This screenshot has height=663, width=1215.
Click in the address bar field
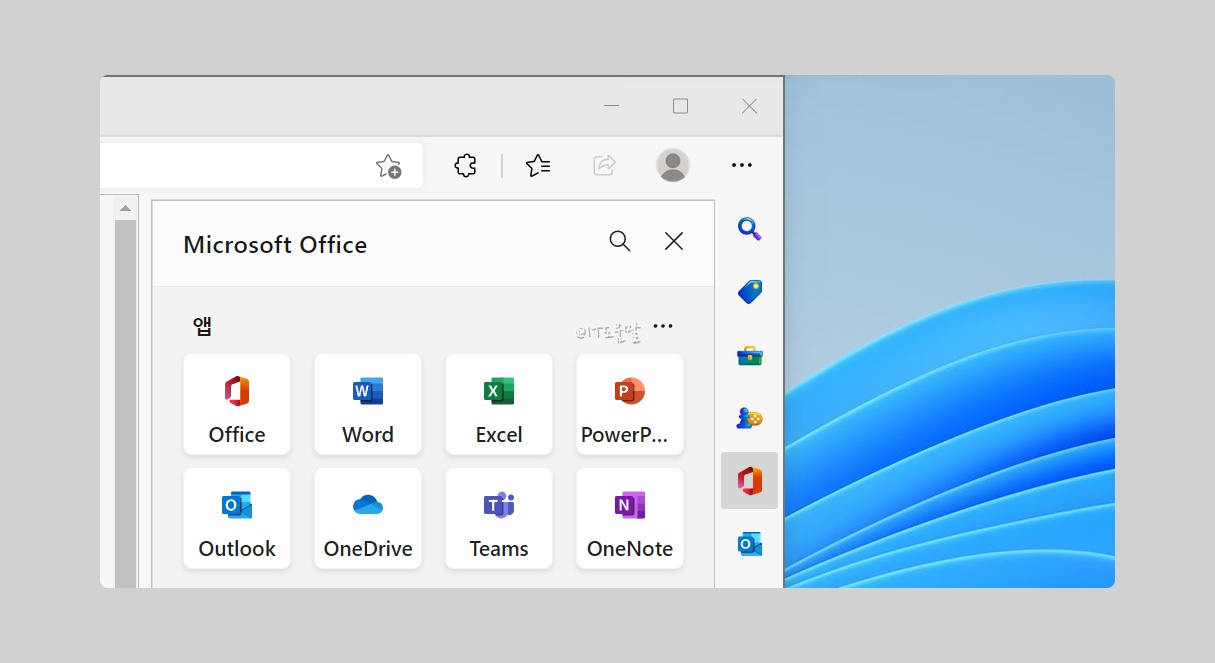coord(262,166)
